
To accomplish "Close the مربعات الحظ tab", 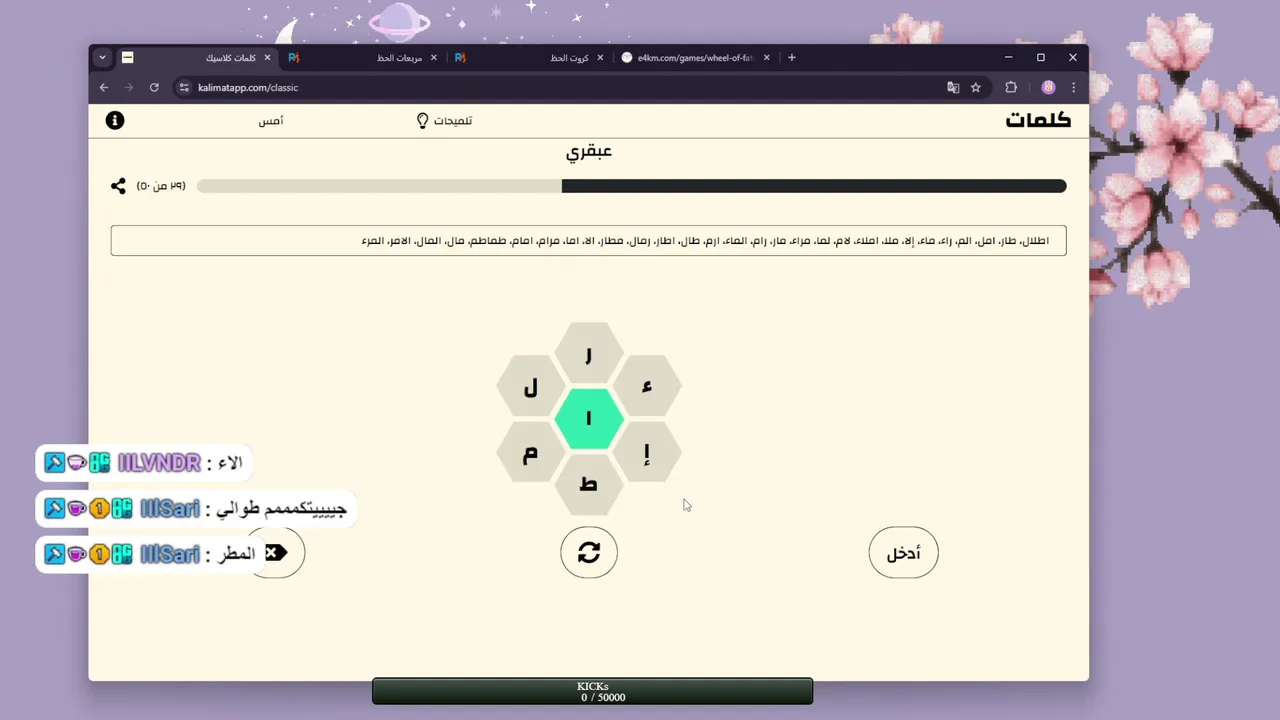I will [x=433, y=58].
